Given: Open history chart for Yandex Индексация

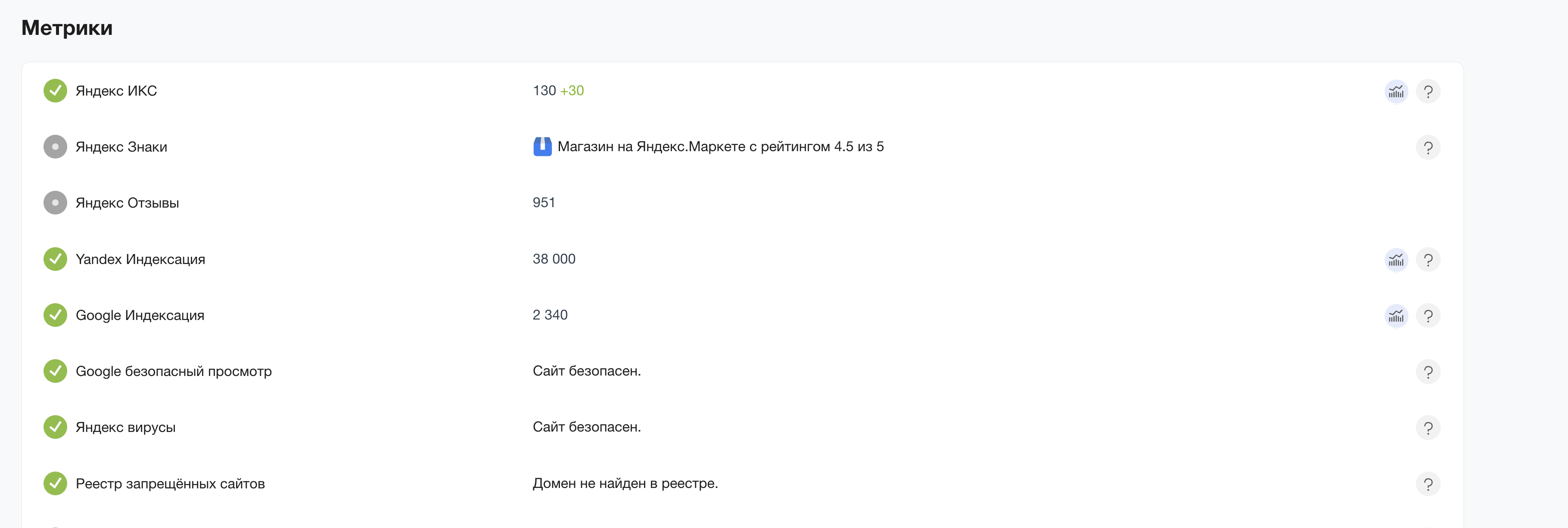Looking at the screenshot, I should click(1397, 260).
